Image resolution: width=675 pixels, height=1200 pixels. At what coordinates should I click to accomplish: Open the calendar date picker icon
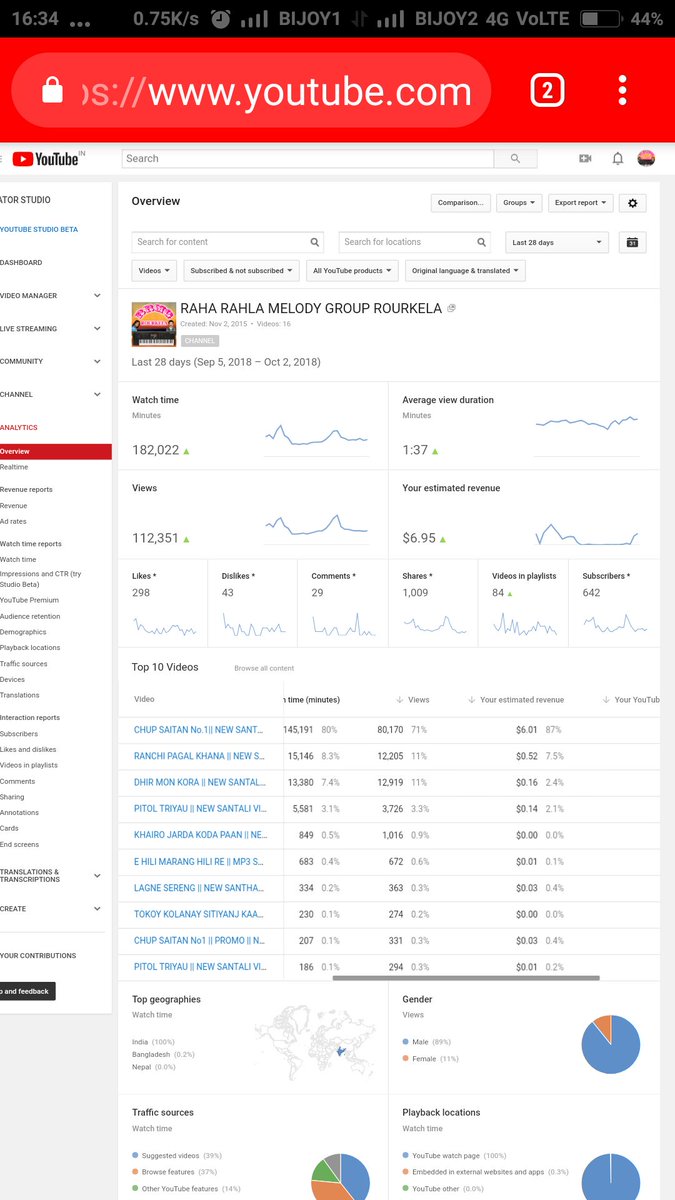(x=632, y=242)
